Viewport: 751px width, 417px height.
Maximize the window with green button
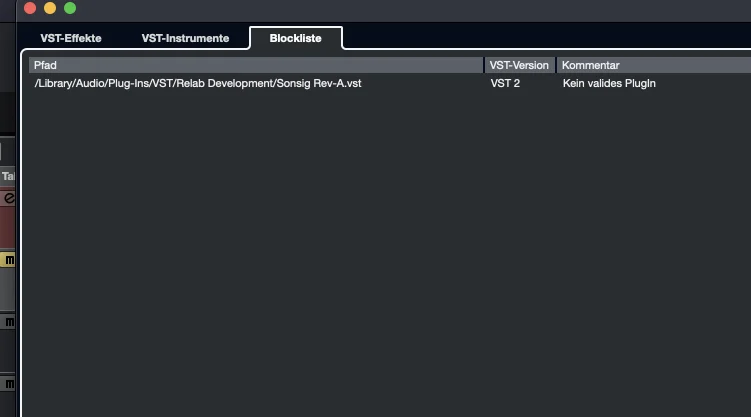pos(70,8)
